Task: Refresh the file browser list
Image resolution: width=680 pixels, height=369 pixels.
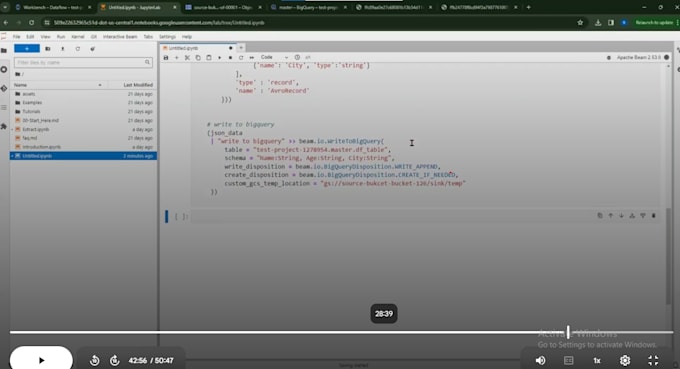Action: click(x=78, y=49)
